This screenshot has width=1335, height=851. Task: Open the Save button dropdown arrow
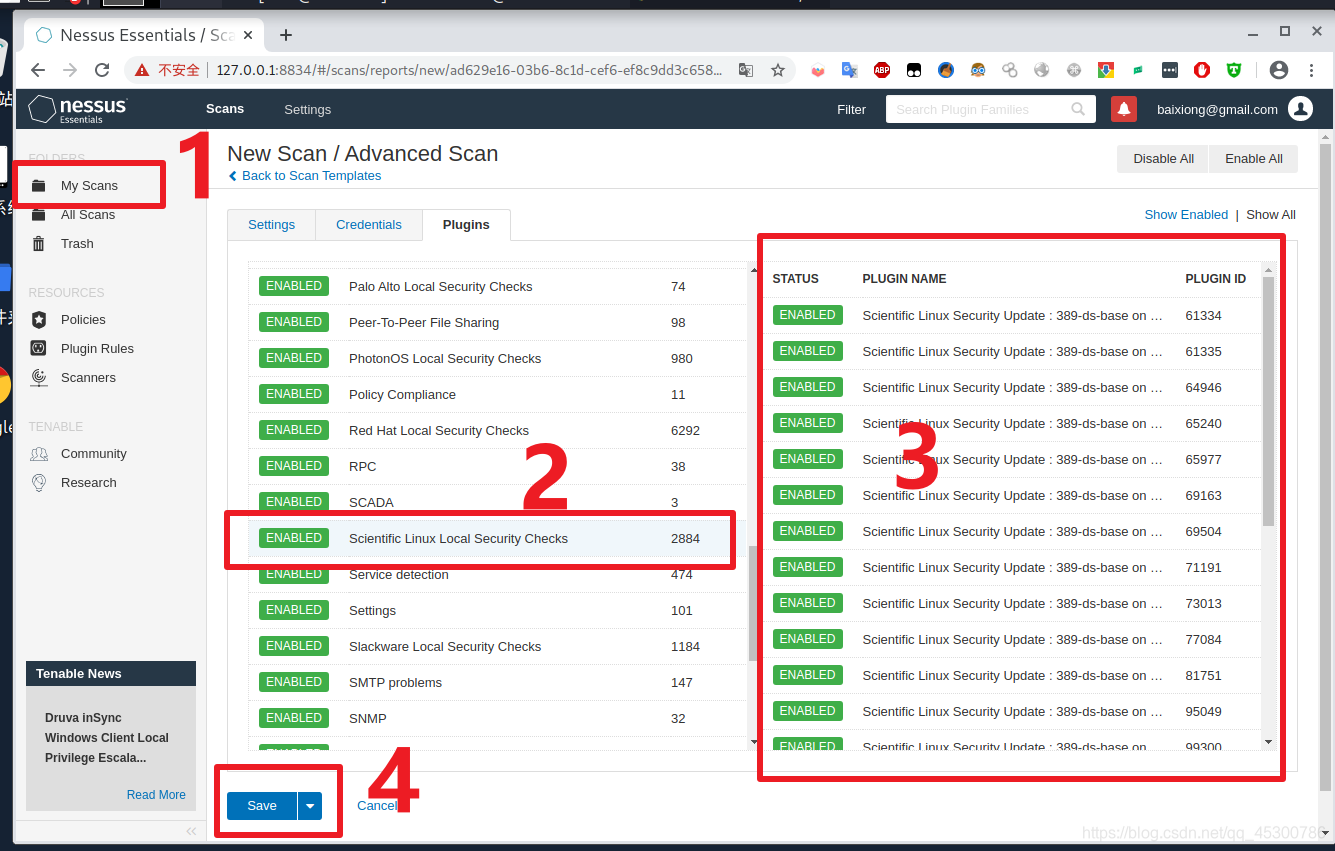click(310, 806)
